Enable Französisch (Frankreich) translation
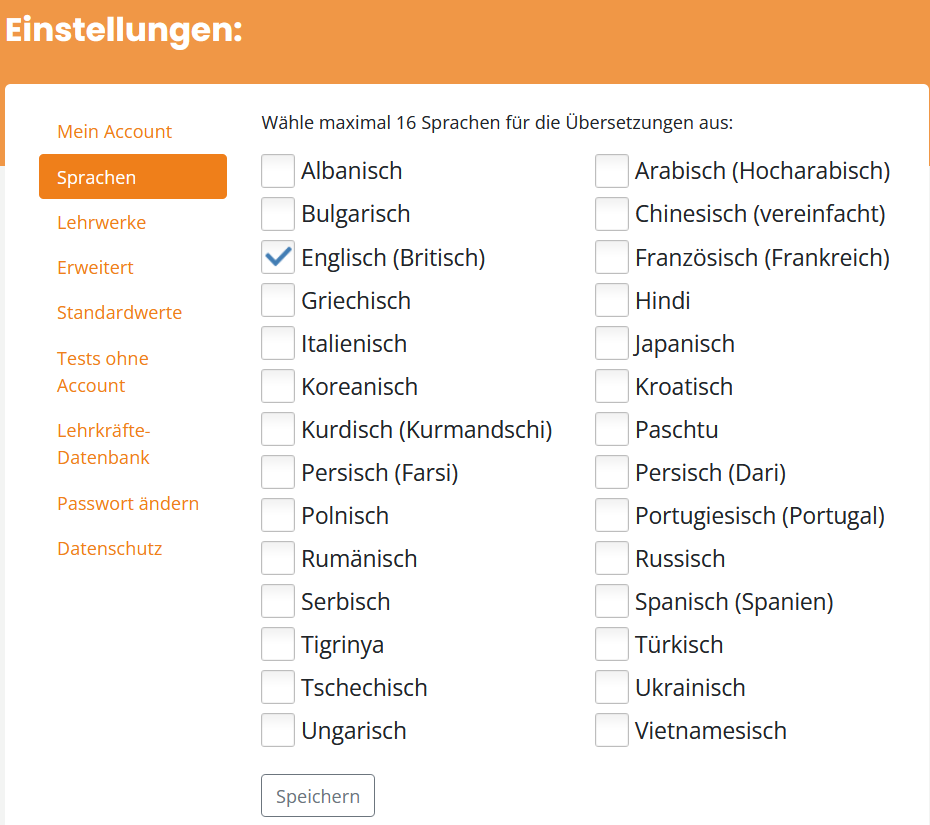This screenshot has height=825, width=930. [611, 257]
